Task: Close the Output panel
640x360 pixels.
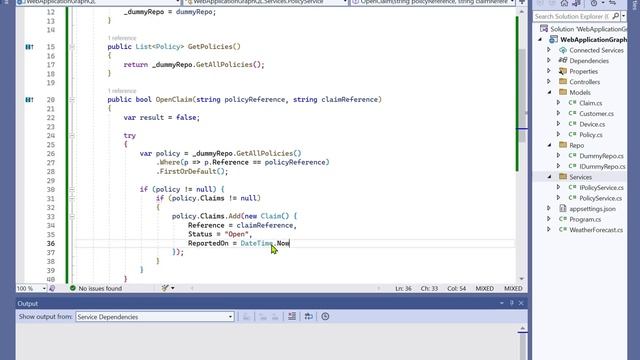Action: click(521, 303)
